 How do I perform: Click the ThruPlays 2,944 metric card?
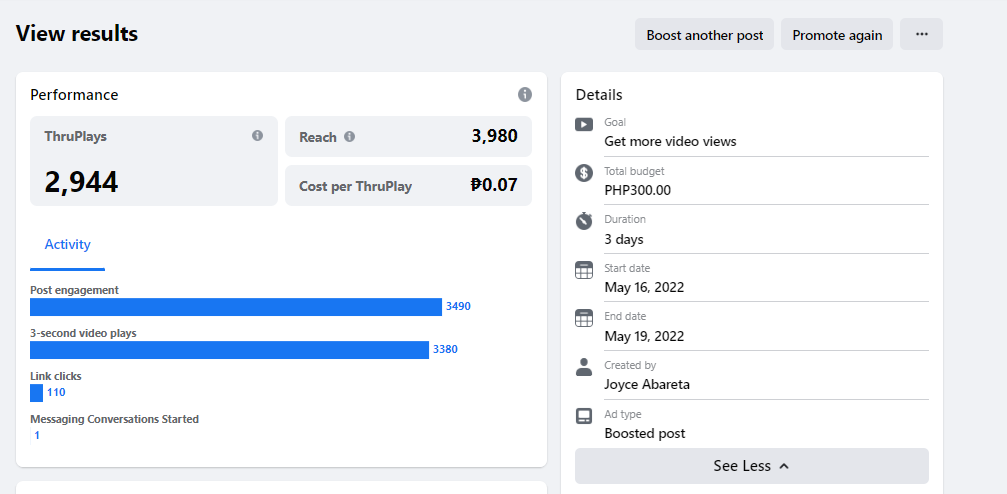153,161
